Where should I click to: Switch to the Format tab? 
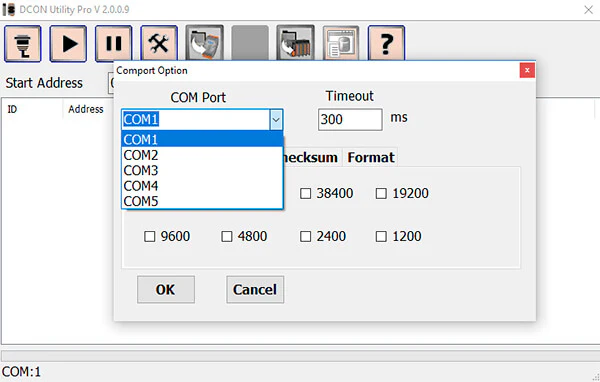pyautogui.click(x=370, y=157)
